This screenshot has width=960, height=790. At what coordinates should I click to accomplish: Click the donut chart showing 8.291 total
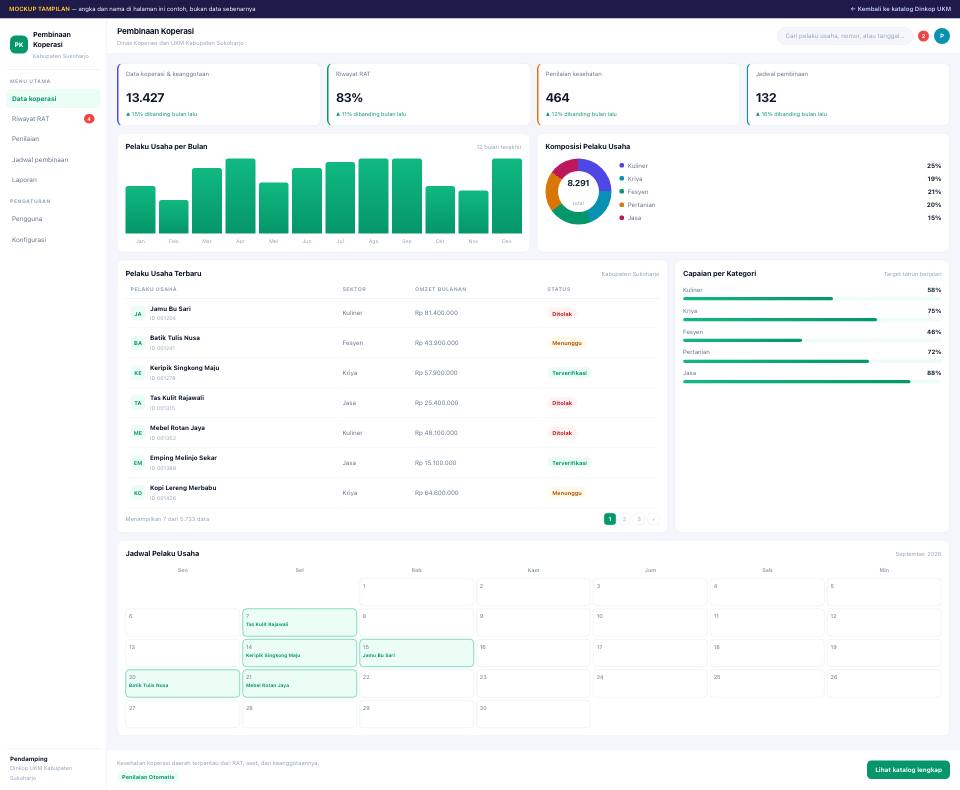point(578,191)
